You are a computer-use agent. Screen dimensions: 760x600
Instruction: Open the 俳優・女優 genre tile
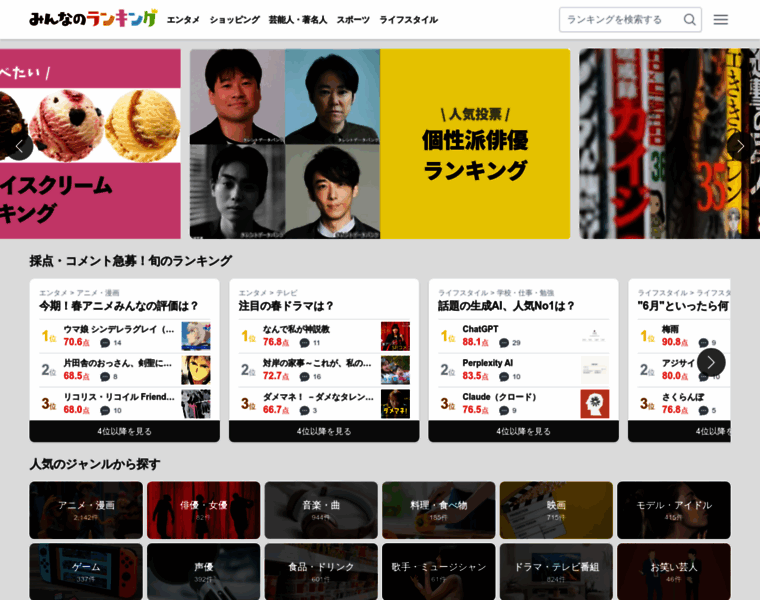(204, 510)
